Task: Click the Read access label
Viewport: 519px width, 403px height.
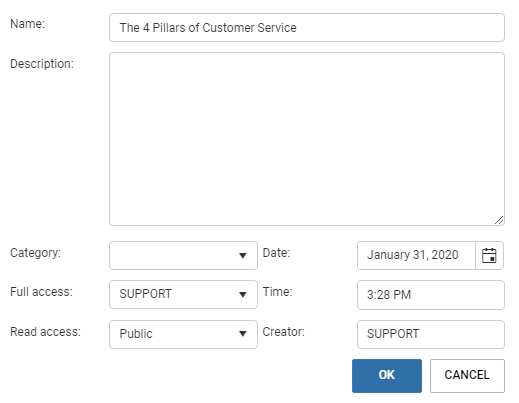Action: click(x=45, y=332)
